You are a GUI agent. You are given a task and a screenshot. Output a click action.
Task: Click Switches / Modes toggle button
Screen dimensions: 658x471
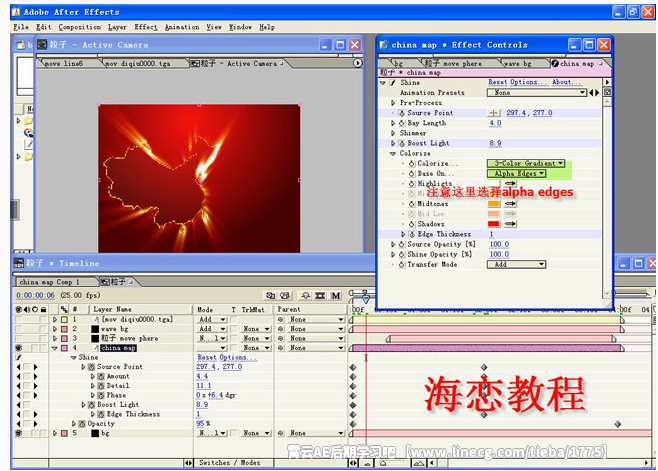tap(230, 463)
